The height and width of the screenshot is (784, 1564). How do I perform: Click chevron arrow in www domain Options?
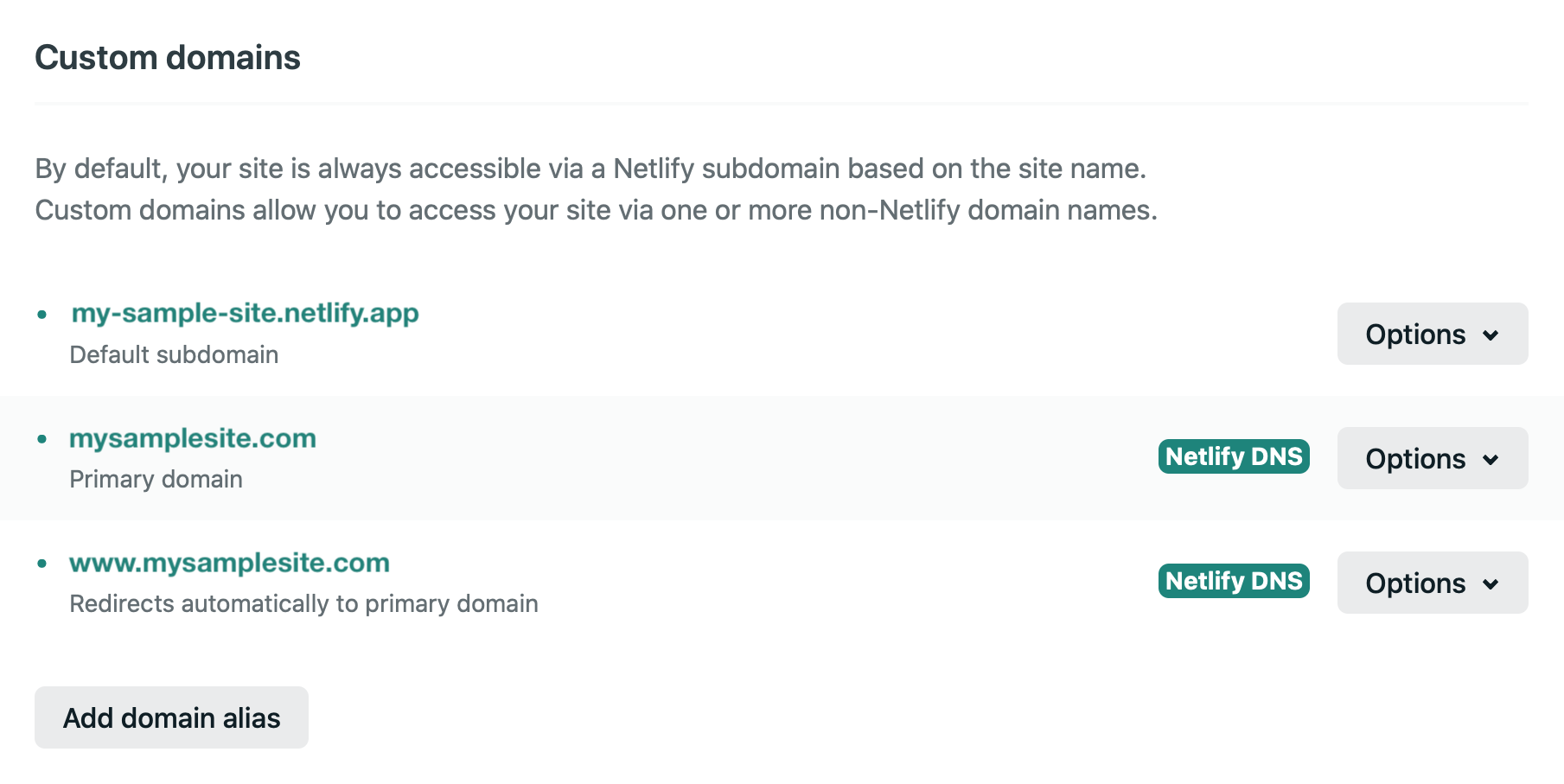coord(1491,584)
